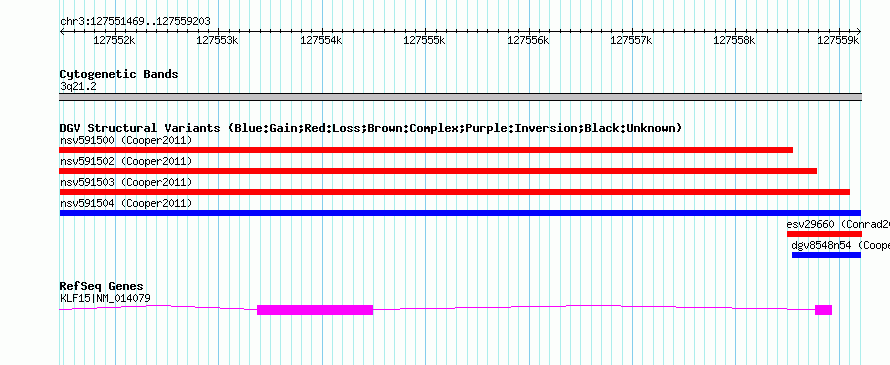Click the dgv8548n54 blue variant bar
890x365 pixels.
tap(826, 255)
